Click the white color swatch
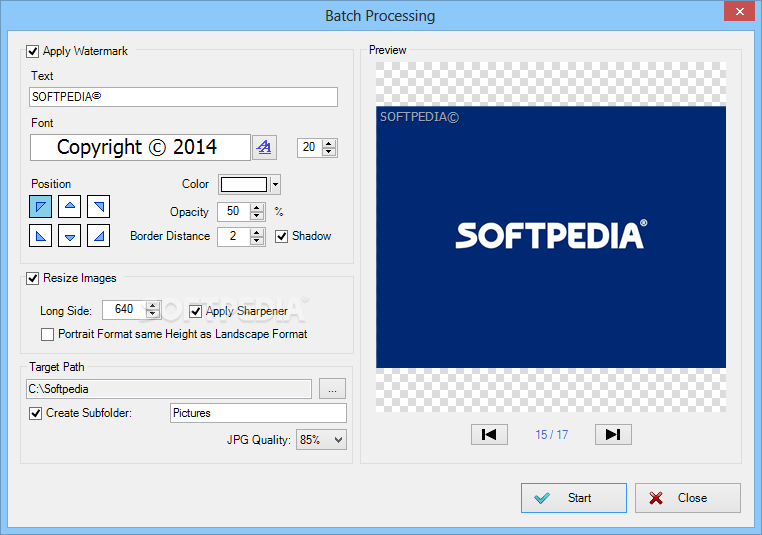The width and height of the screenshot is (762, 535). tap(244, 185)
